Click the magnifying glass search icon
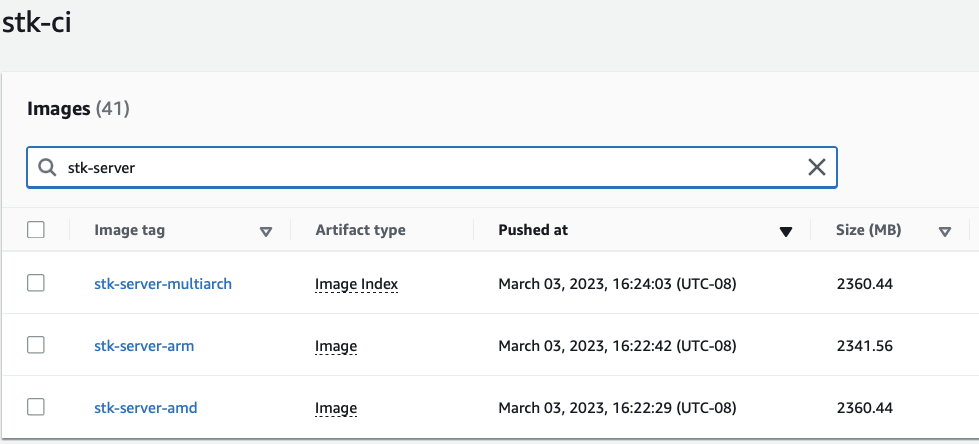Image resolution: width=979 pixels, height=444 pixels. pos(47,167)
